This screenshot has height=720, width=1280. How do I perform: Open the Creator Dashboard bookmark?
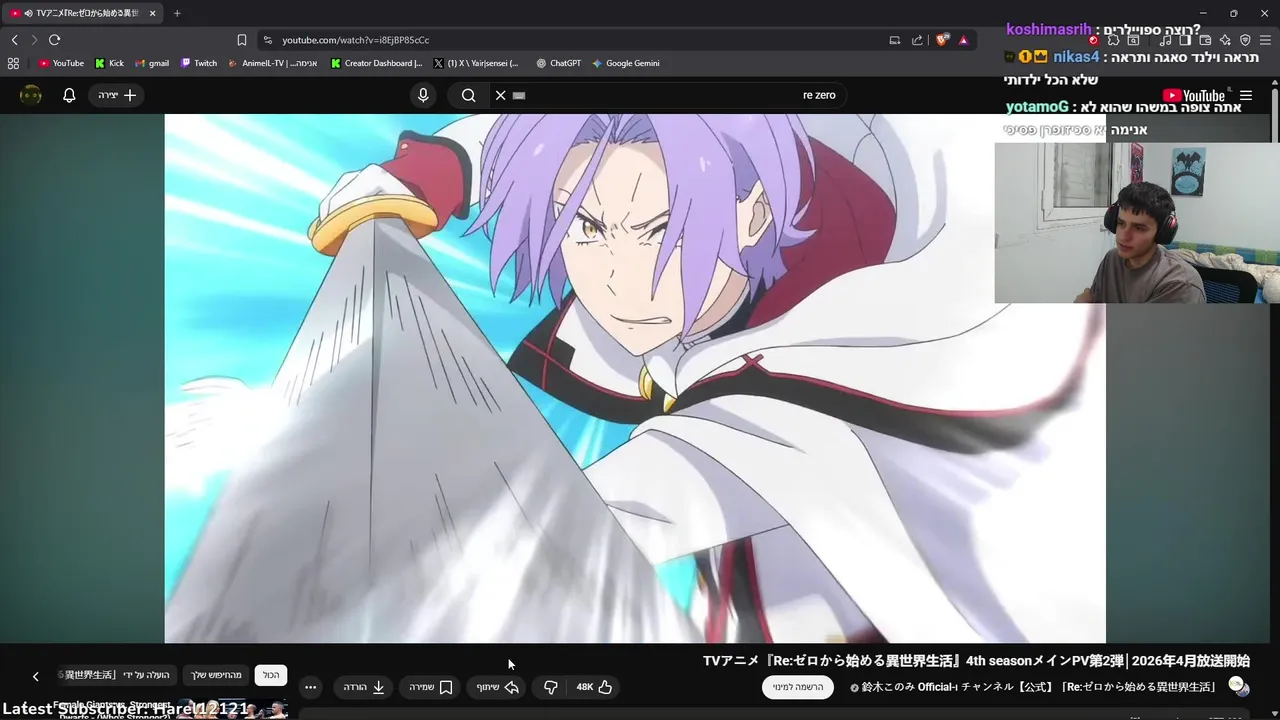(x=376, y=63)
